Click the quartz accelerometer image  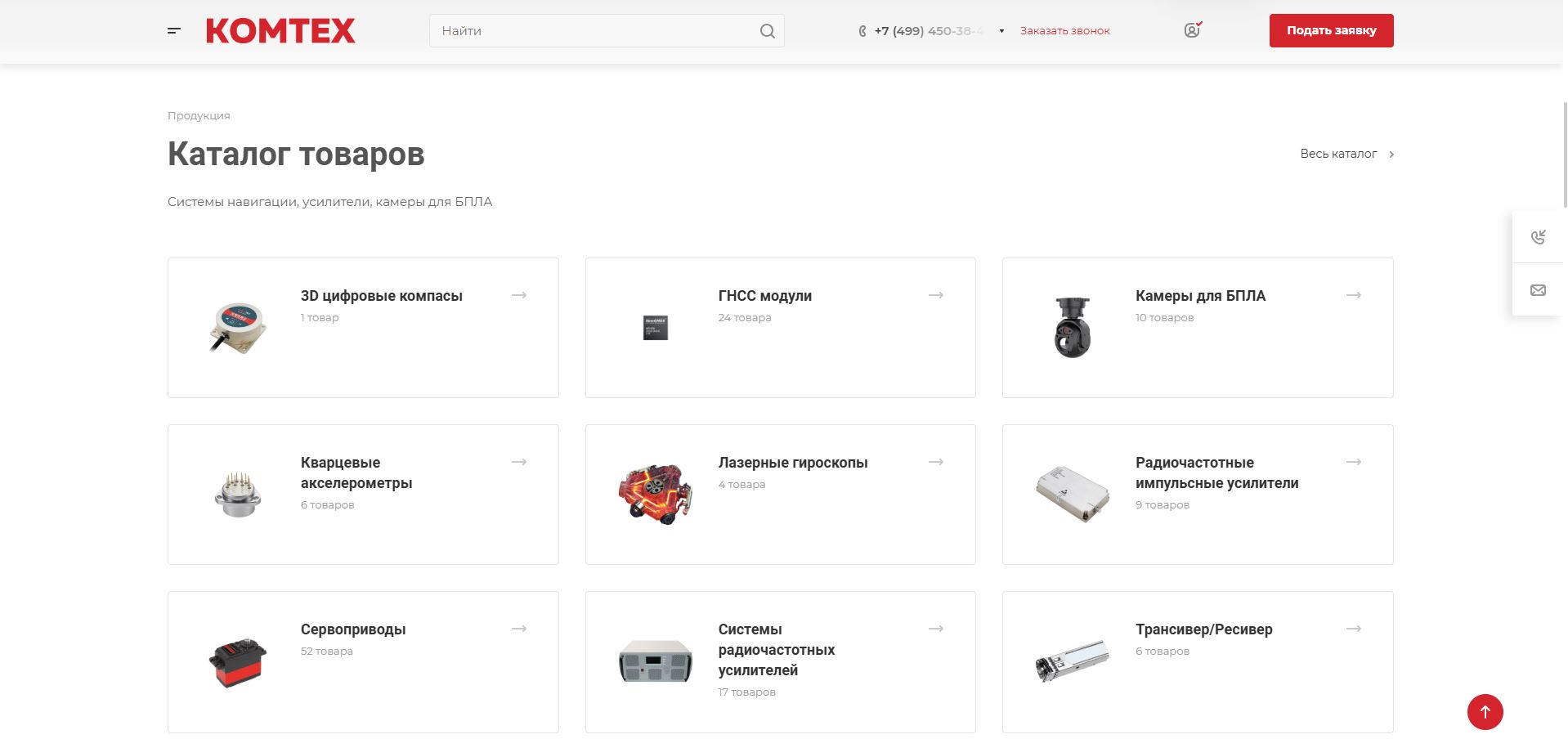coord(238,495)
